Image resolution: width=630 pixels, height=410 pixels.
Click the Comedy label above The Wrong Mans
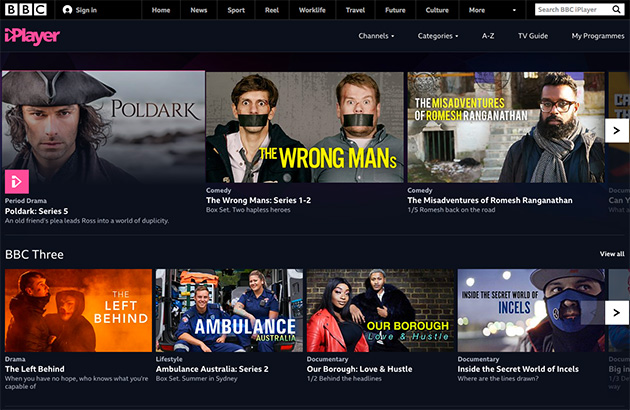219,190
